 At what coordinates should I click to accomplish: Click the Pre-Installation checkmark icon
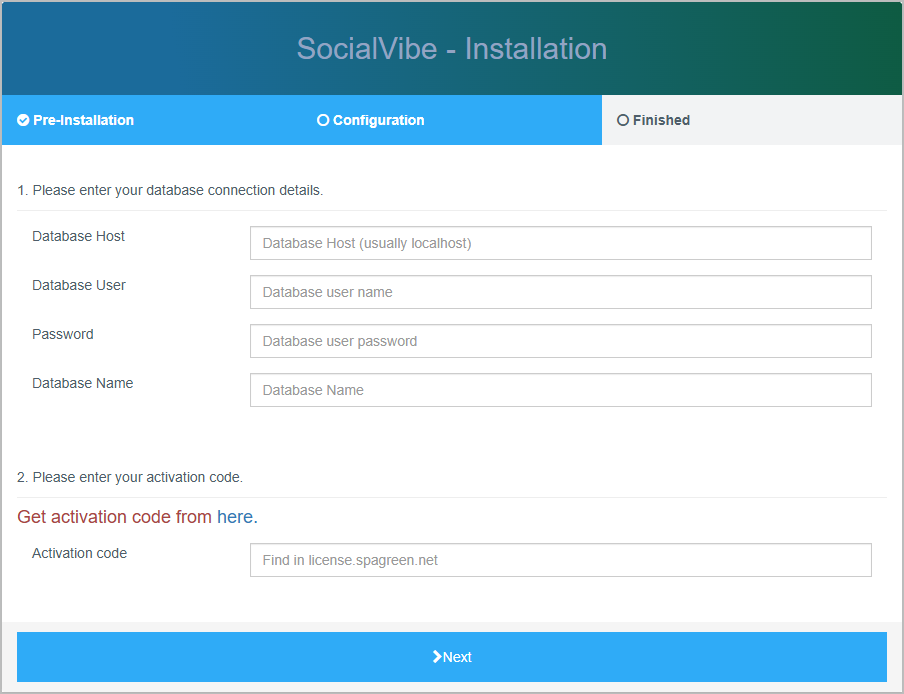point(23,120)
